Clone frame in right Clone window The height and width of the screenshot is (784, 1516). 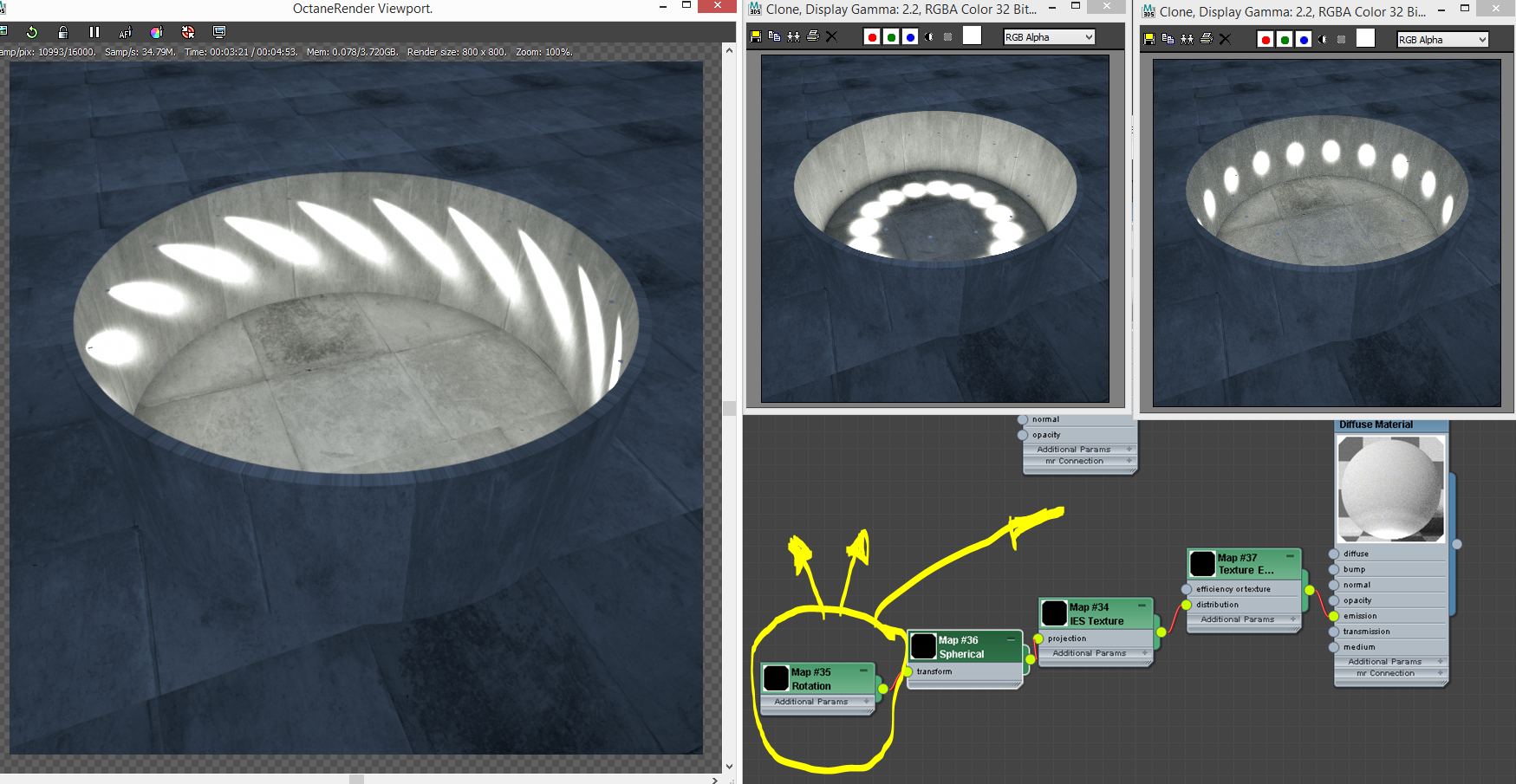(x=1187, y=39)
